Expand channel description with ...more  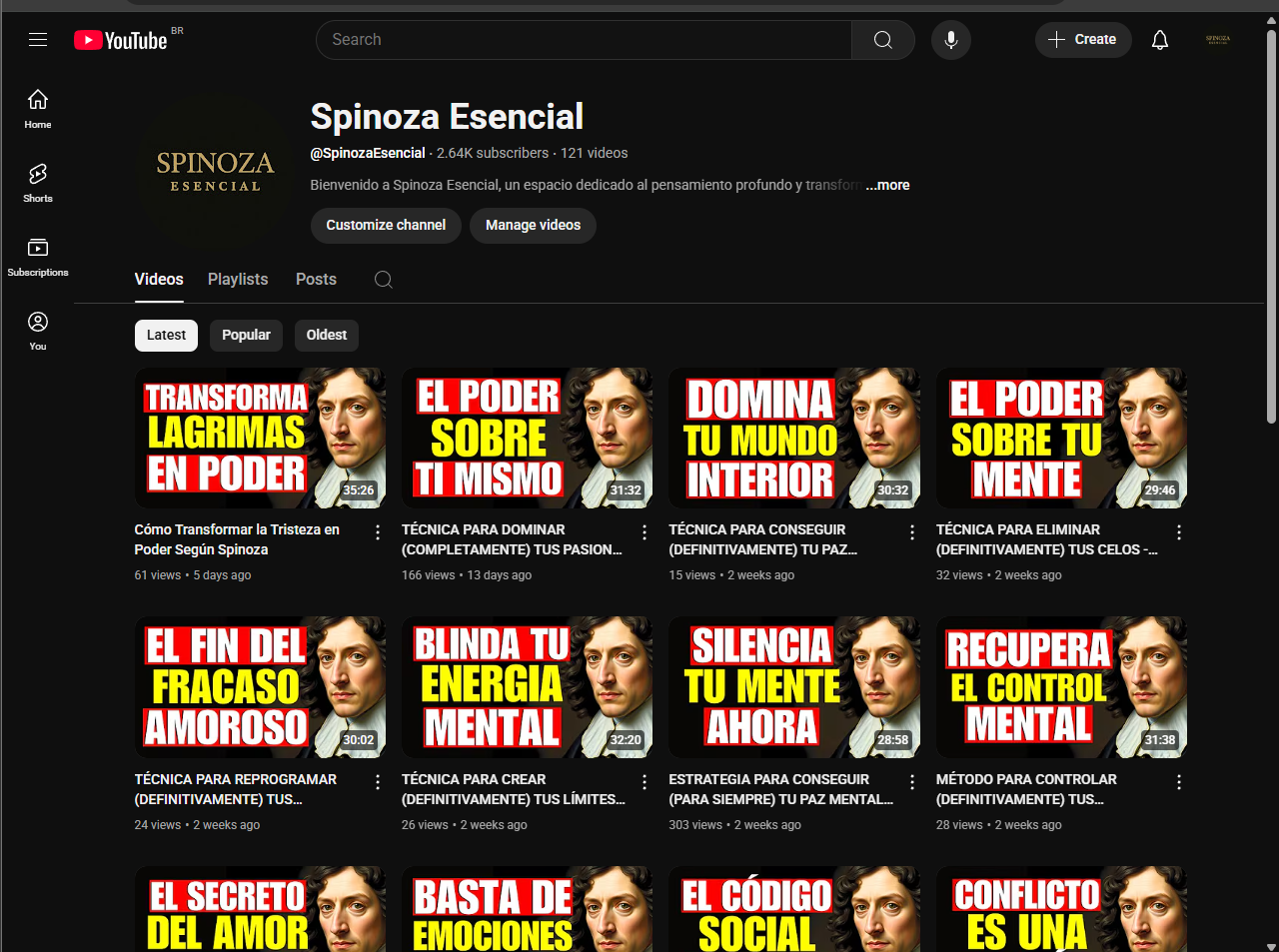click(x=887, y=185)
